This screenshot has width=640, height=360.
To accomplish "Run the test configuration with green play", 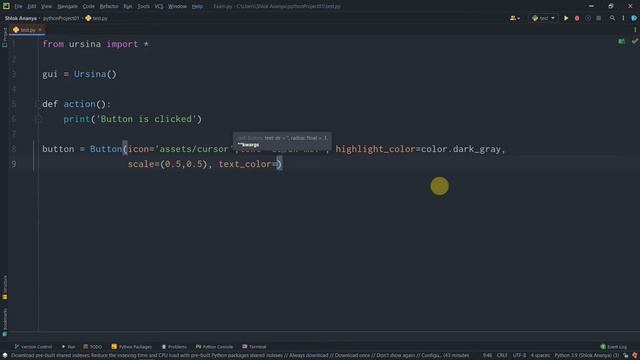I will (566, 18).
